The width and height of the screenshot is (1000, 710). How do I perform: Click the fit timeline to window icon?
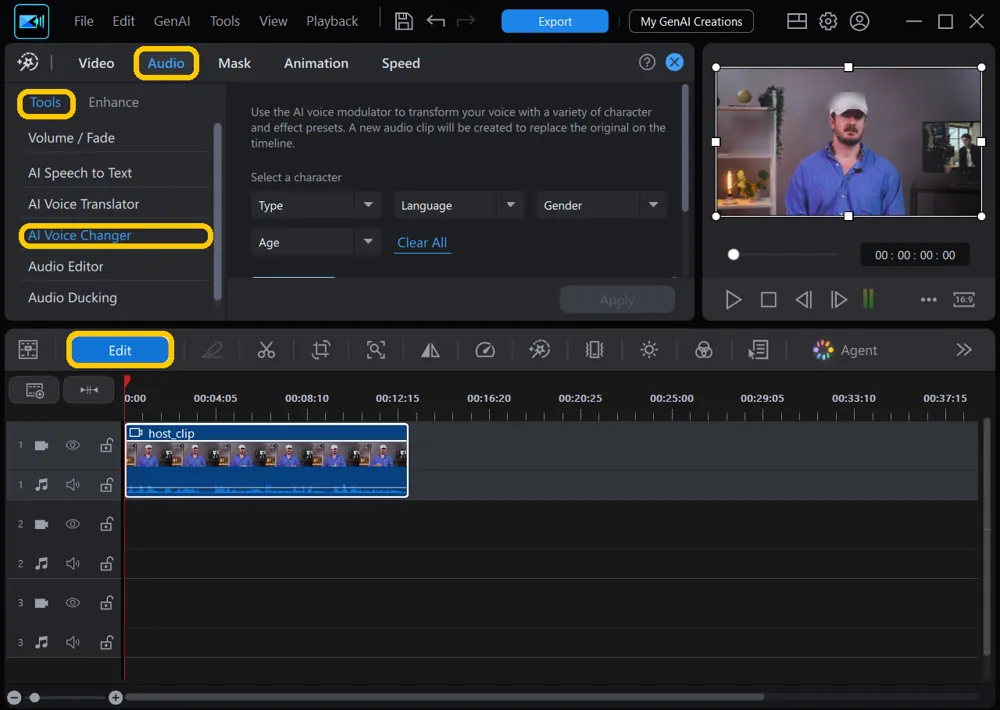click(89, 390)
